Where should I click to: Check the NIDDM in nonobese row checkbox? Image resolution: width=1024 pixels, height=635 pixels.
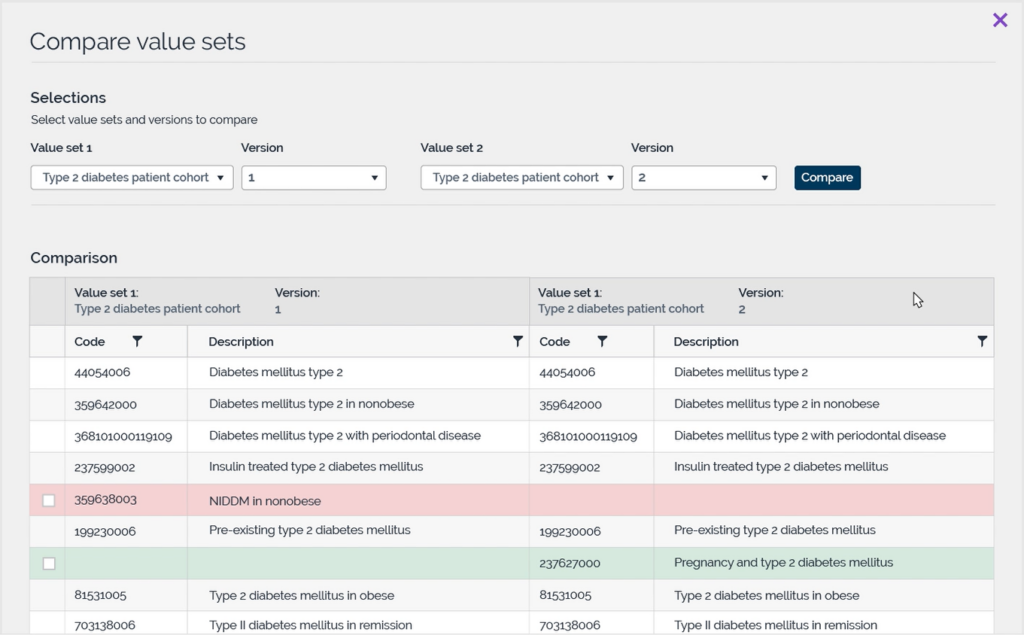pos(47,499)
